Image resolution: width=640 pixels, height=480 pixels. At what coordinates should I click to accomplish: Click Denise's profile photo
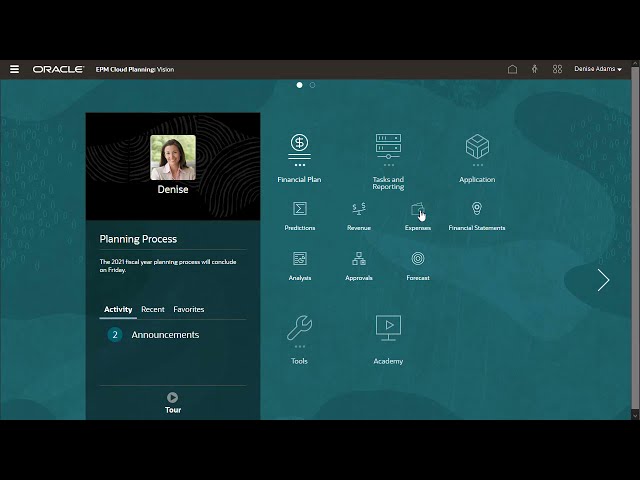[173, 158]
